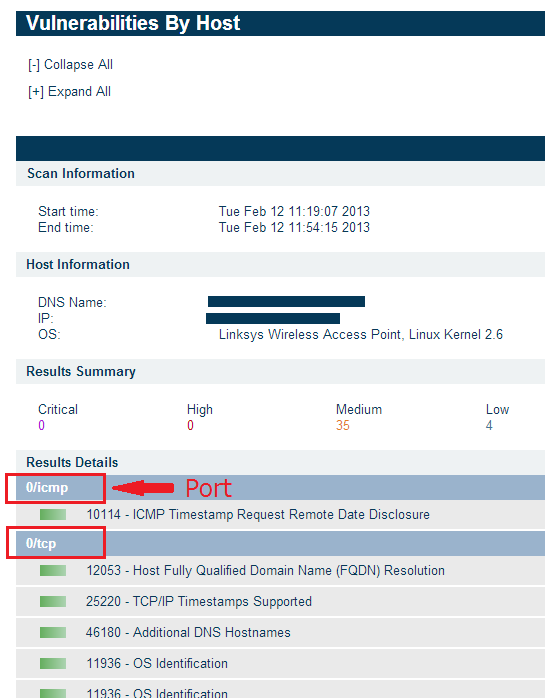Click the Collapse All link

tap(70, 65)
